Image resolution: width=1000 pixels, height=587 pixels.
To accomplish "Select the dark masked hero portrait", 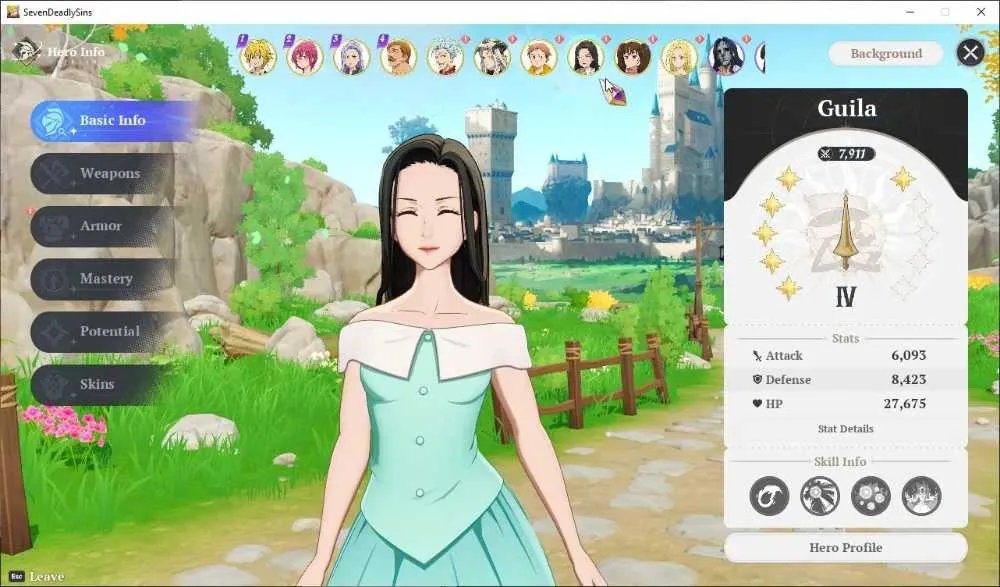I will click(726, 57).
